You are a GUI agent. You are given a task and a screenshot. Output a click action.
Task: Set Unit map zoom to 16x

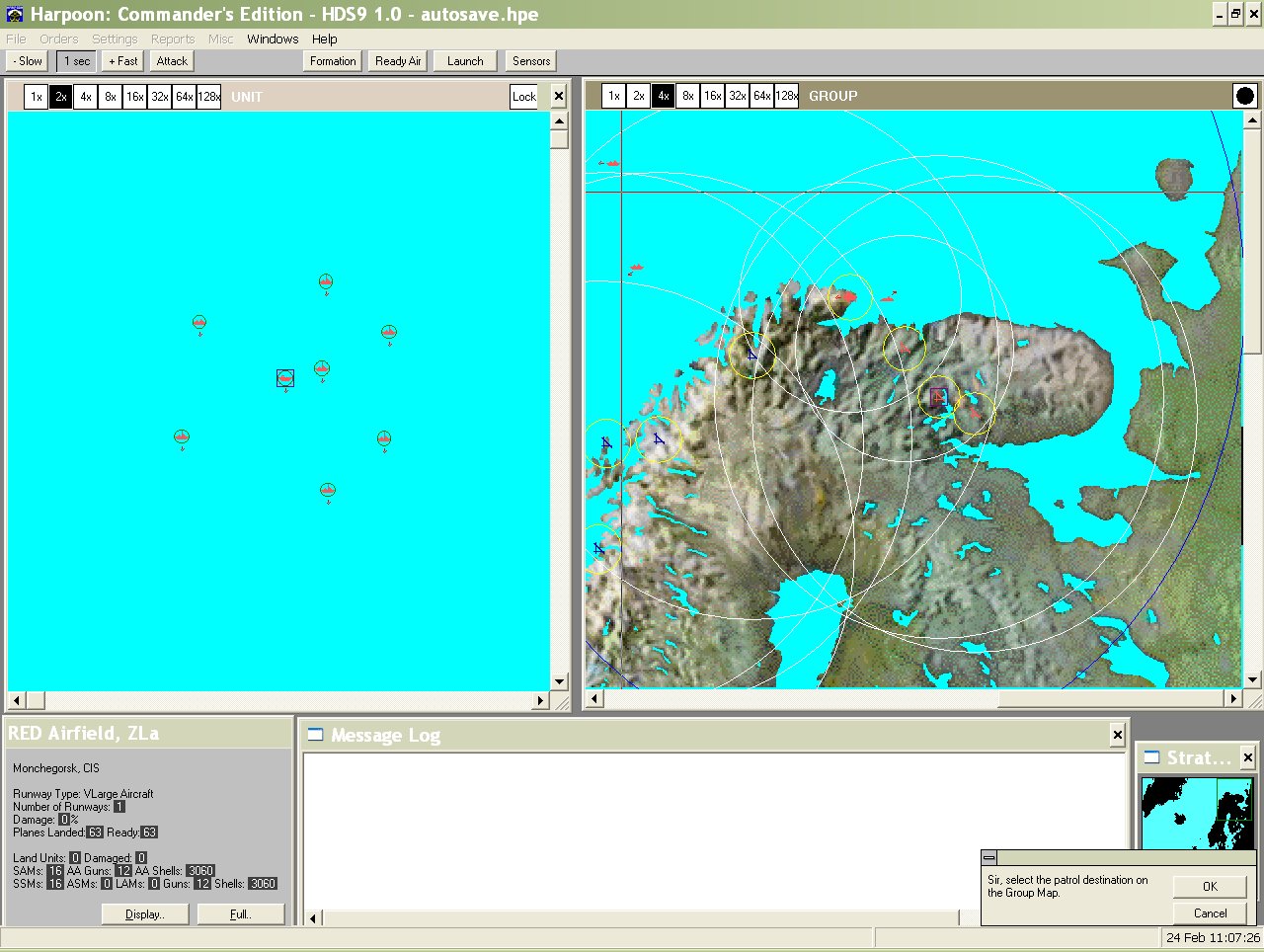coord(135,97)
